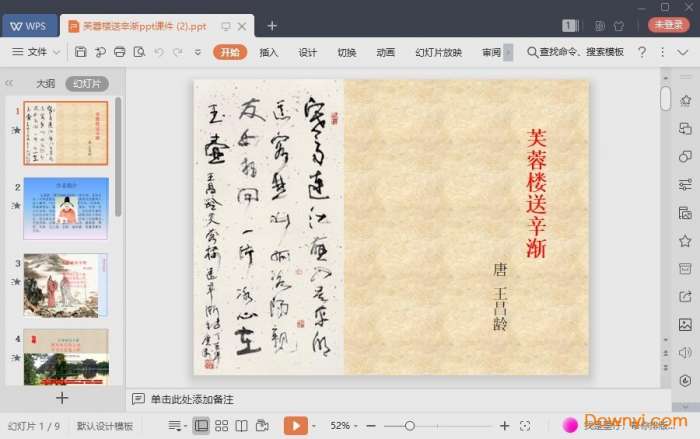Screen dimensions: 700x439
Task: Click the slide panel vertical scrollbar
Action: [118, 156]
